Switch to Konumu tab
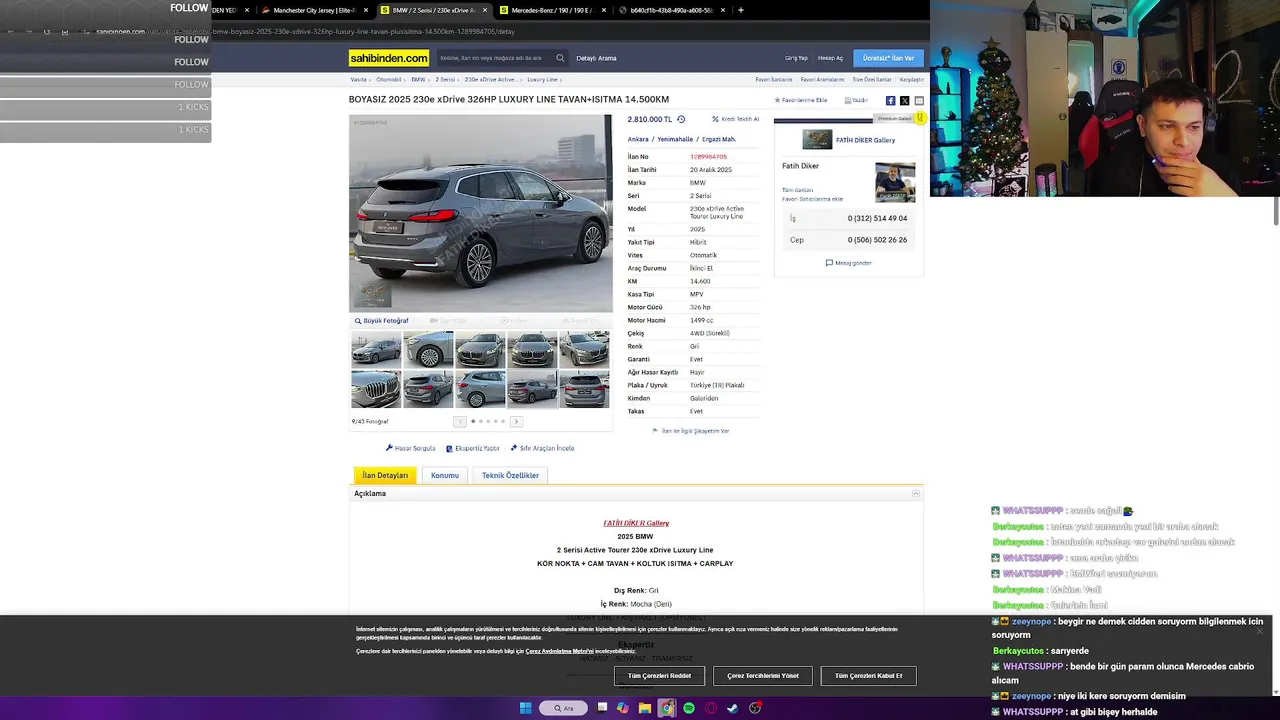The image size is (1280, 720). (445, 475)
